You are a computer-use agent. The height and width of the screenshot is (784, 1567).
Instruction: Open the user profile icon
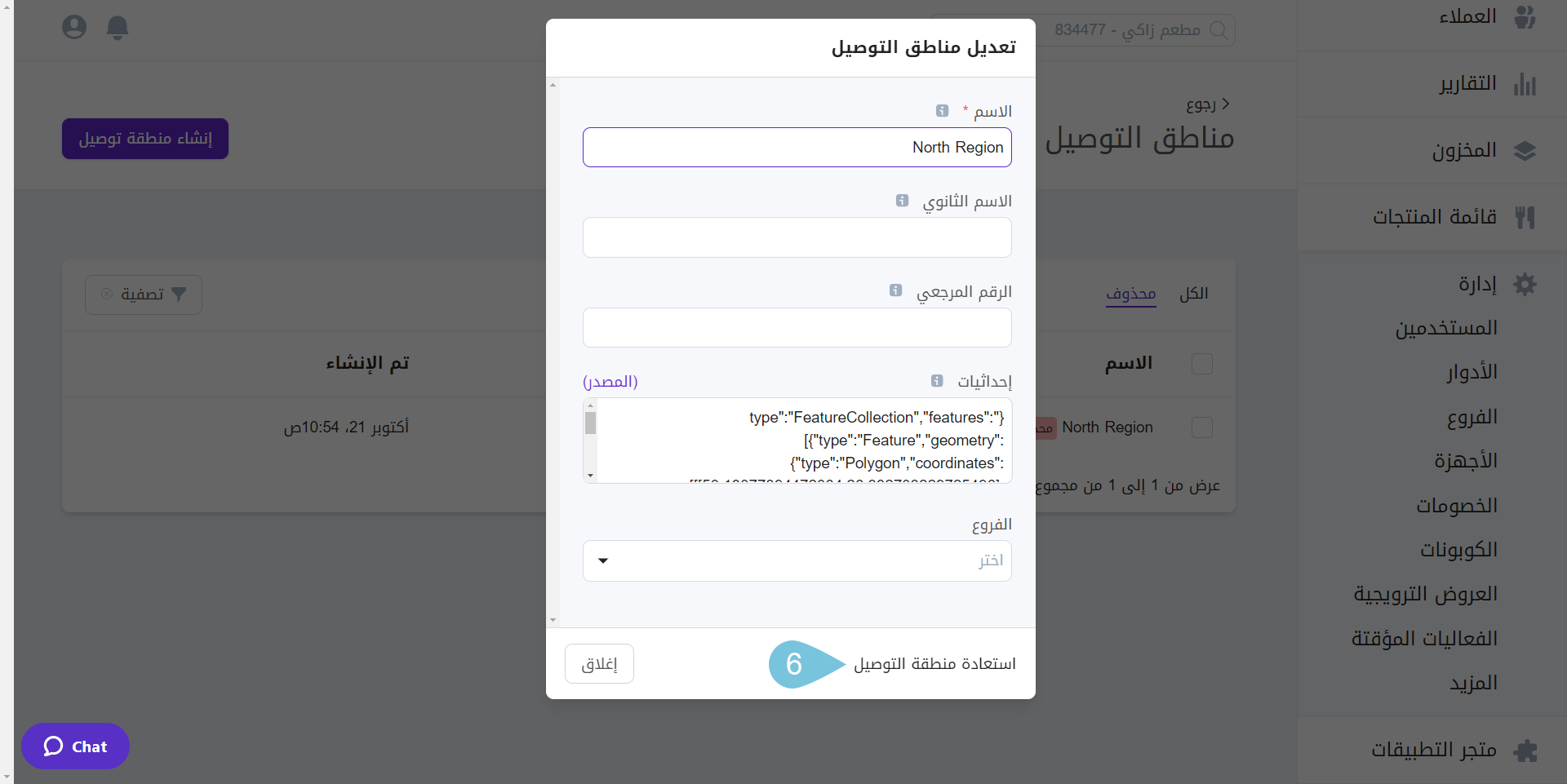pyautogui.click(x=74, y=28)
